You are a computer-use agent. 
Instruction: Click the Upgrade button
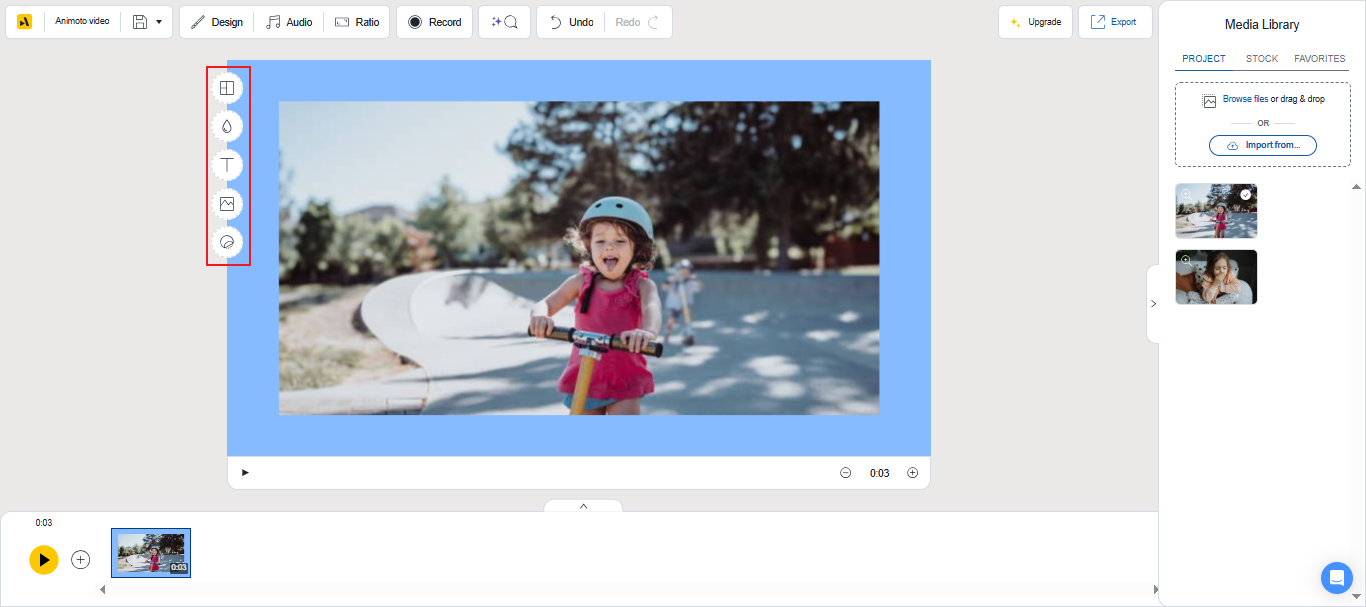[1035, 22]
